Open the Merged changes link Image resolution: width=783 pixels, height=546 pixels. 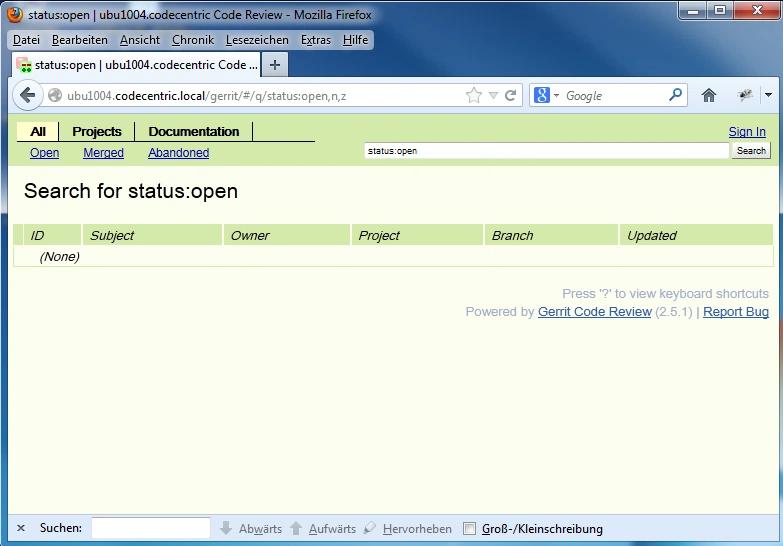point(103,153)
